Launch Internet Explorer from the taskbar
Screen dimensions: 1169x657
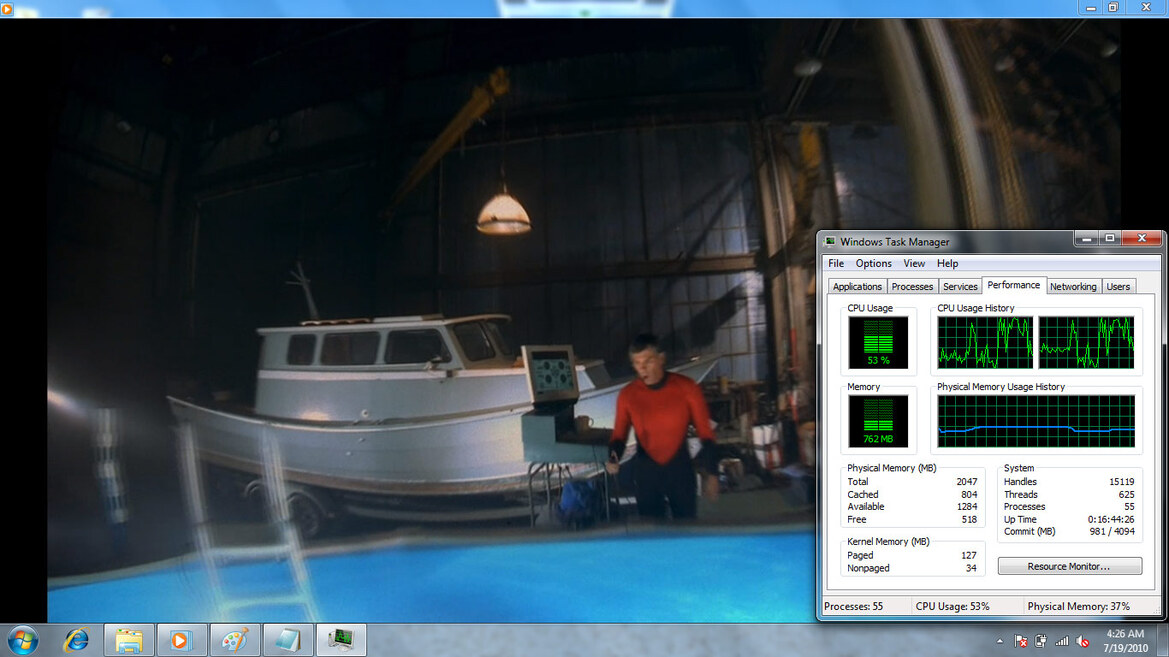(x=76, y=641)
